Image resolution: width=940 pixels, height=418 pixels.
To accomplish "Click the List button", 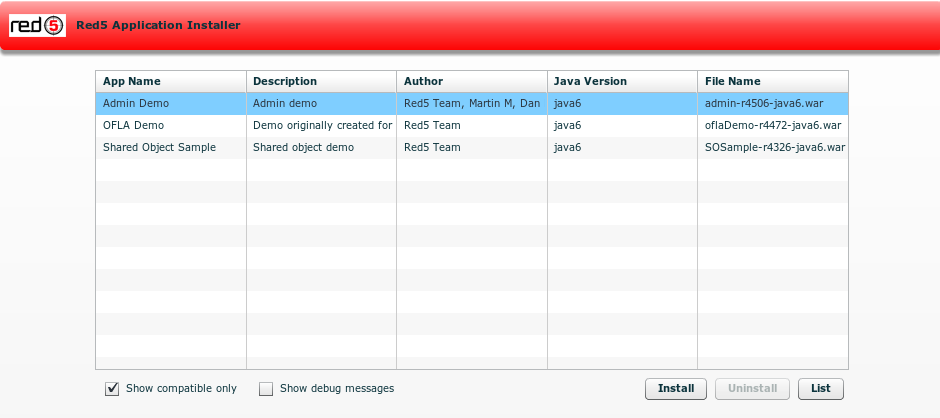I will [x=820, y=389].
